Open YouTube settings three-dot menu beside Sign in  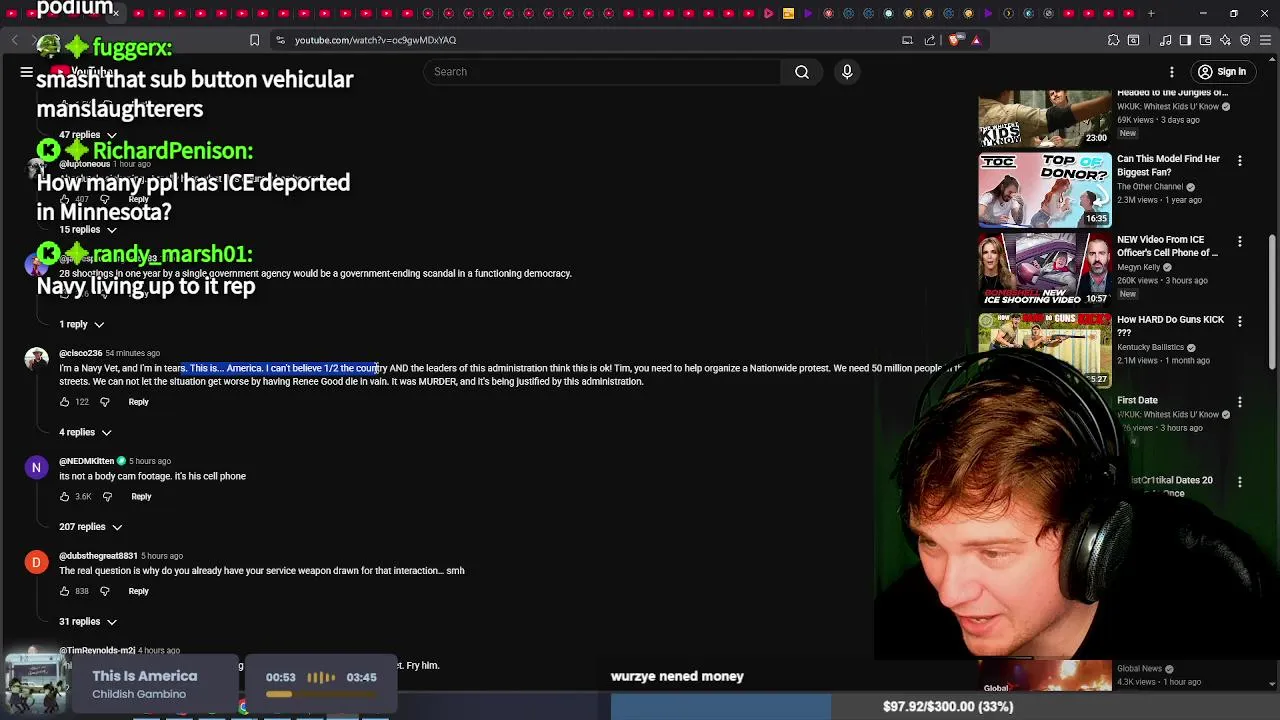[x=1172, y=72]
